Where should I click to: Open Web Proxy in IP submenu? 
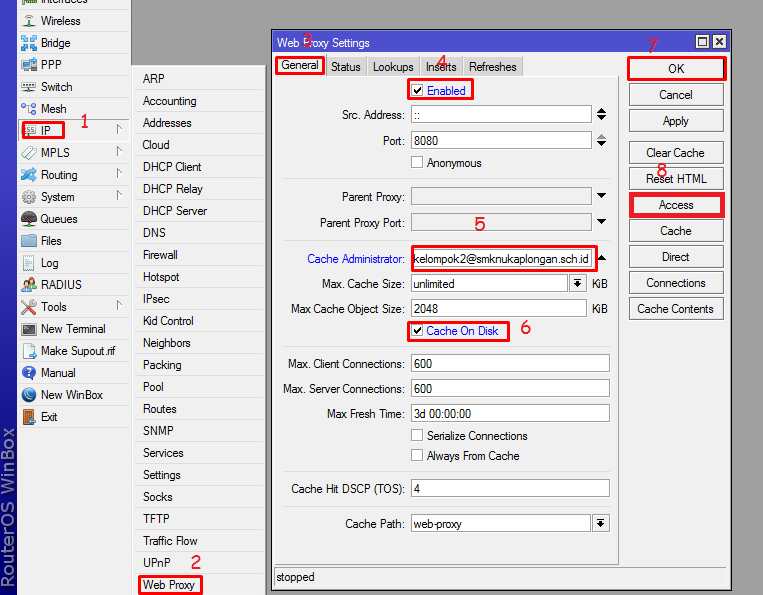(x=168, y=584)
